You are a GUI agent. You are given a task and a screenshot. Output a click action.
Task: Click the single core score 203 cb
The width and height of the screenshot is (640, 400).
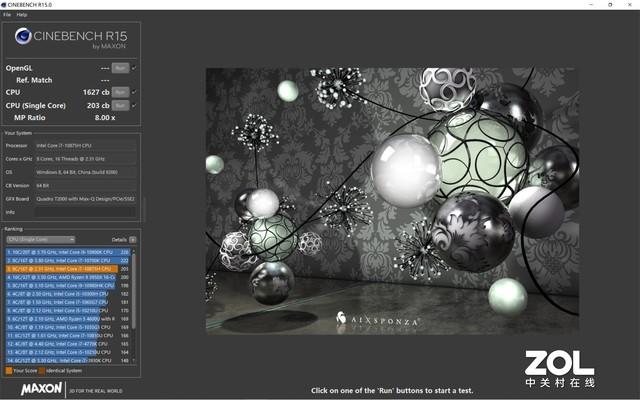98,105
